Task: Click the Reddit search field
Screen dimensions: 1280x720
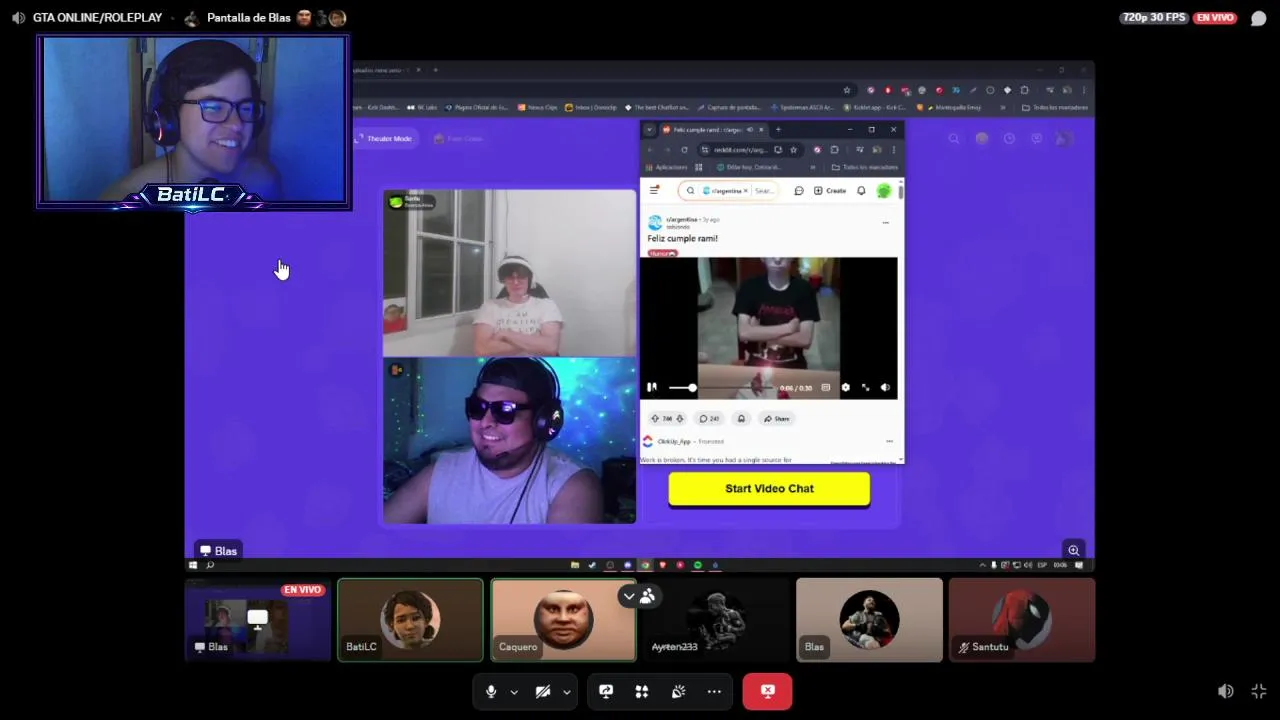Action: point(730,191)
